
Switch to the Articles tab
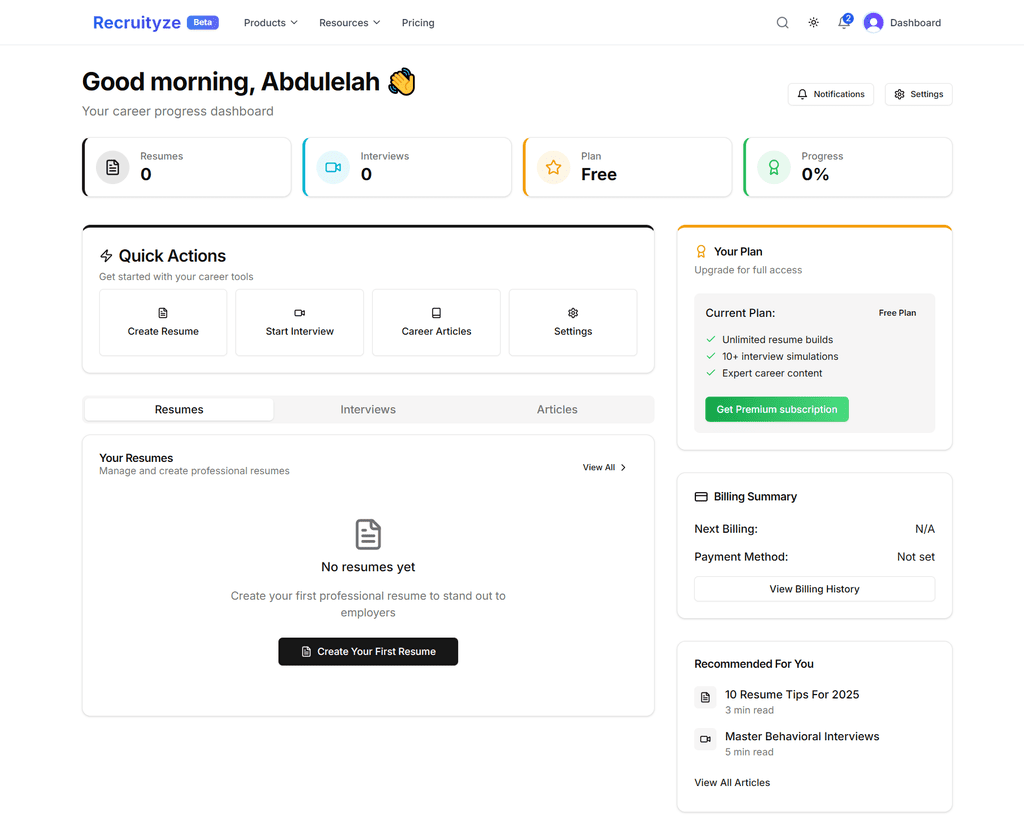pyautogui.click(x=557, y=409)
